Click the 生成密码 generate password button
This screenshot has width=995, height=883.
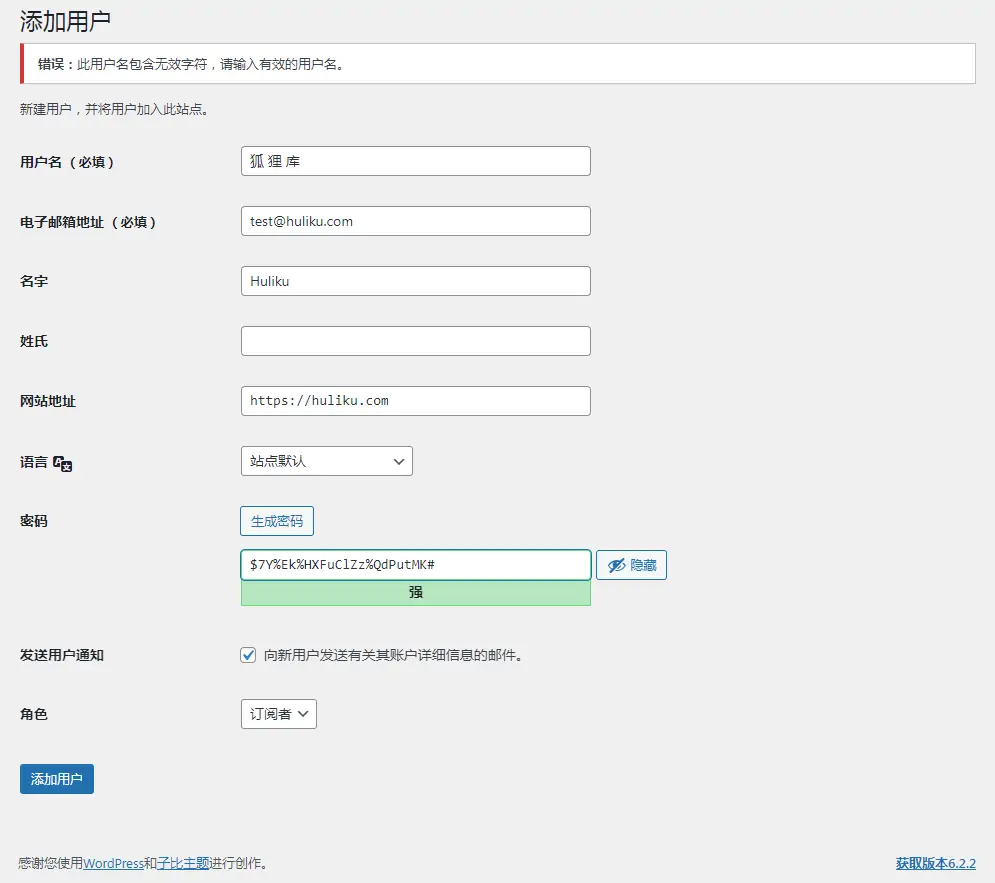[277, 521]
